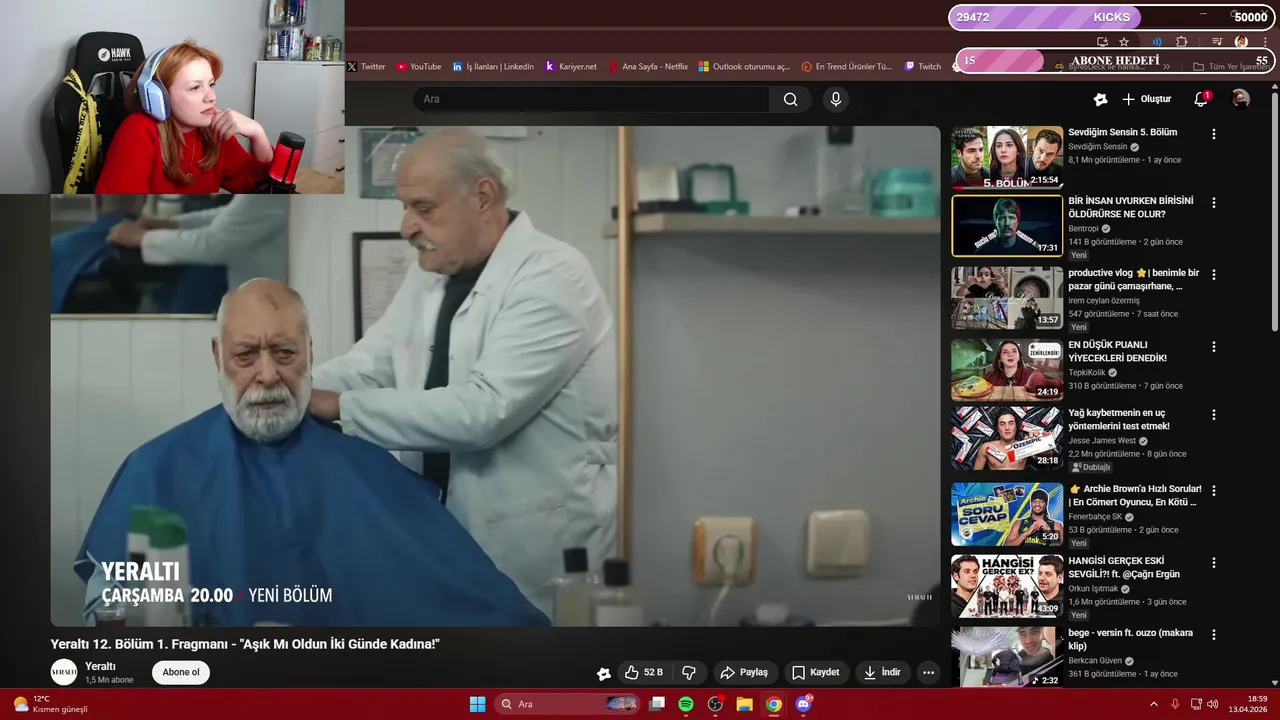The image size is (1280, 720).
Task: Open Archie Brown Soru Cevap thumbnail
Action: coord(1007,515)
